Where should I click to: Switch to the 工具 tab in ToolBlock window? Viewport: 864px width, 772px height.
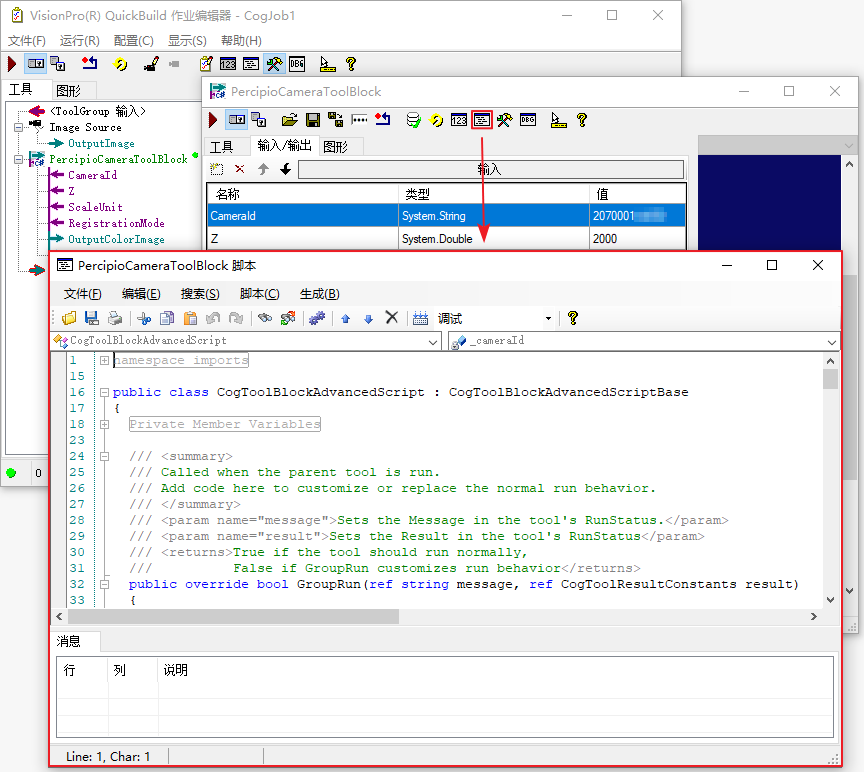click(222, 147)
